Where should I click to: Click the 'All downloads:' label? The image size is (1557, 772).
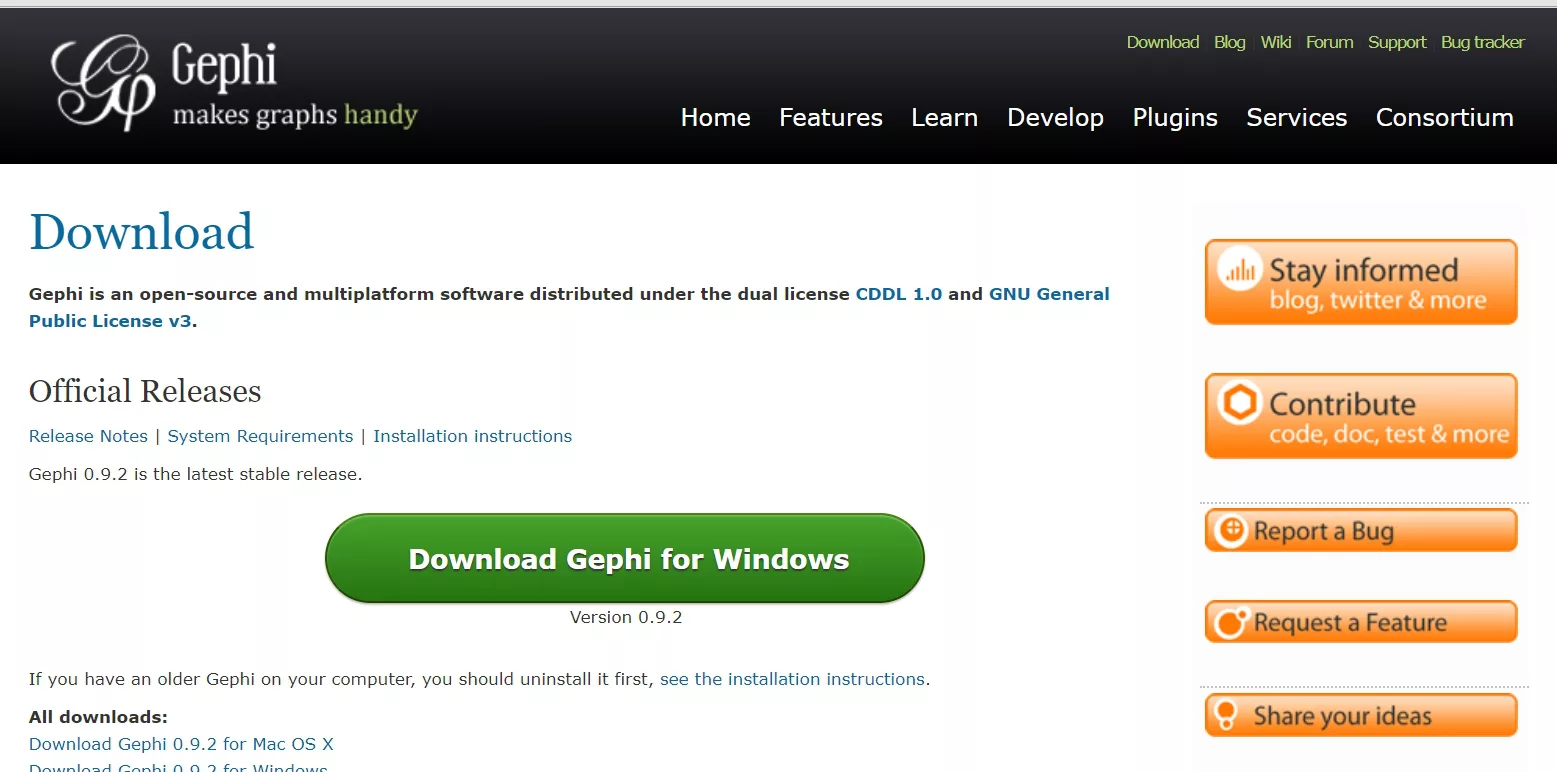pyautogui.click(x=98, y=717)
